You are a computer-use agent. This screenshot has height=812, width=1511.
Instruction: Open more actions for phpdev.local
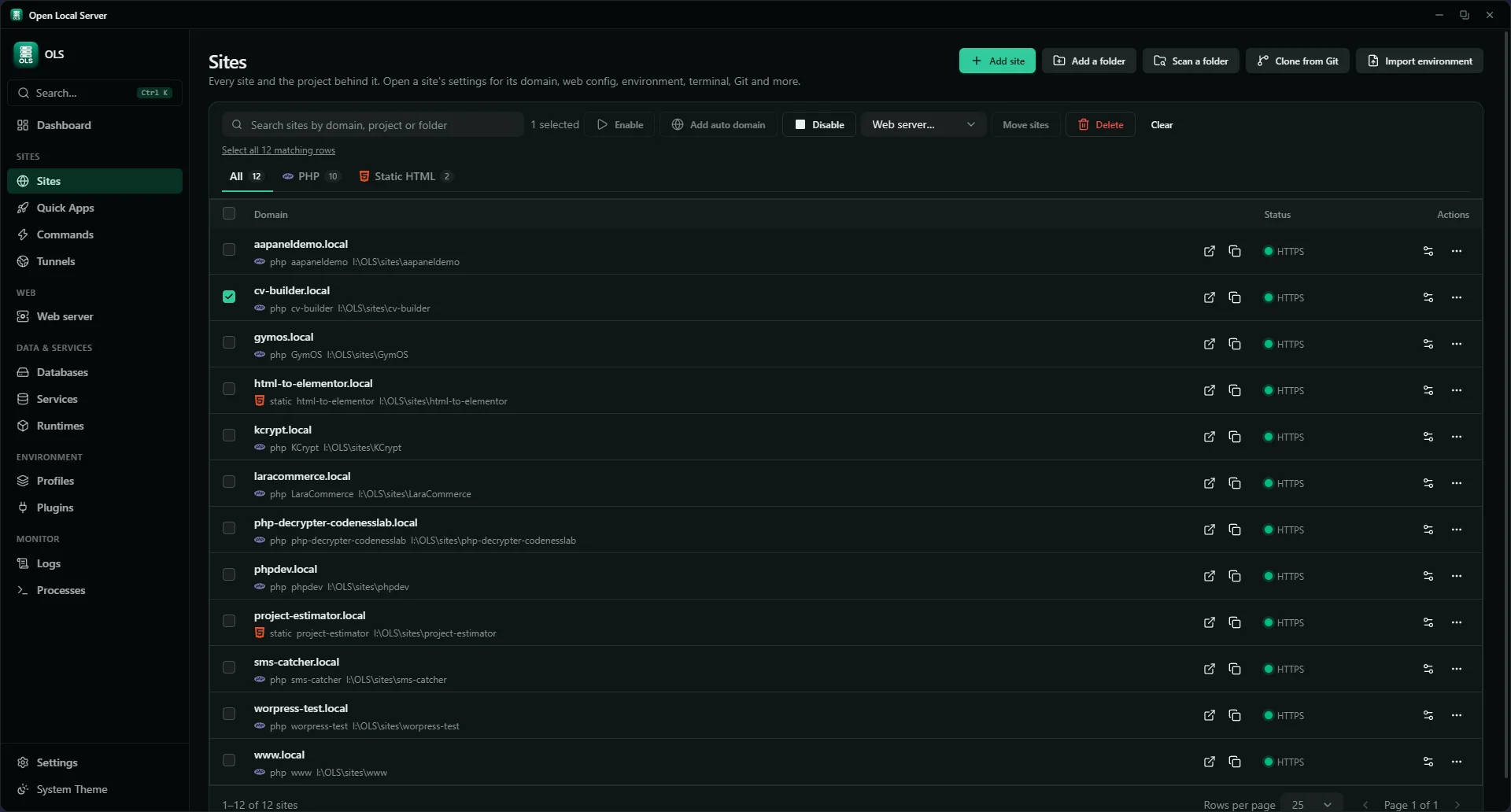pos(1457,576)
